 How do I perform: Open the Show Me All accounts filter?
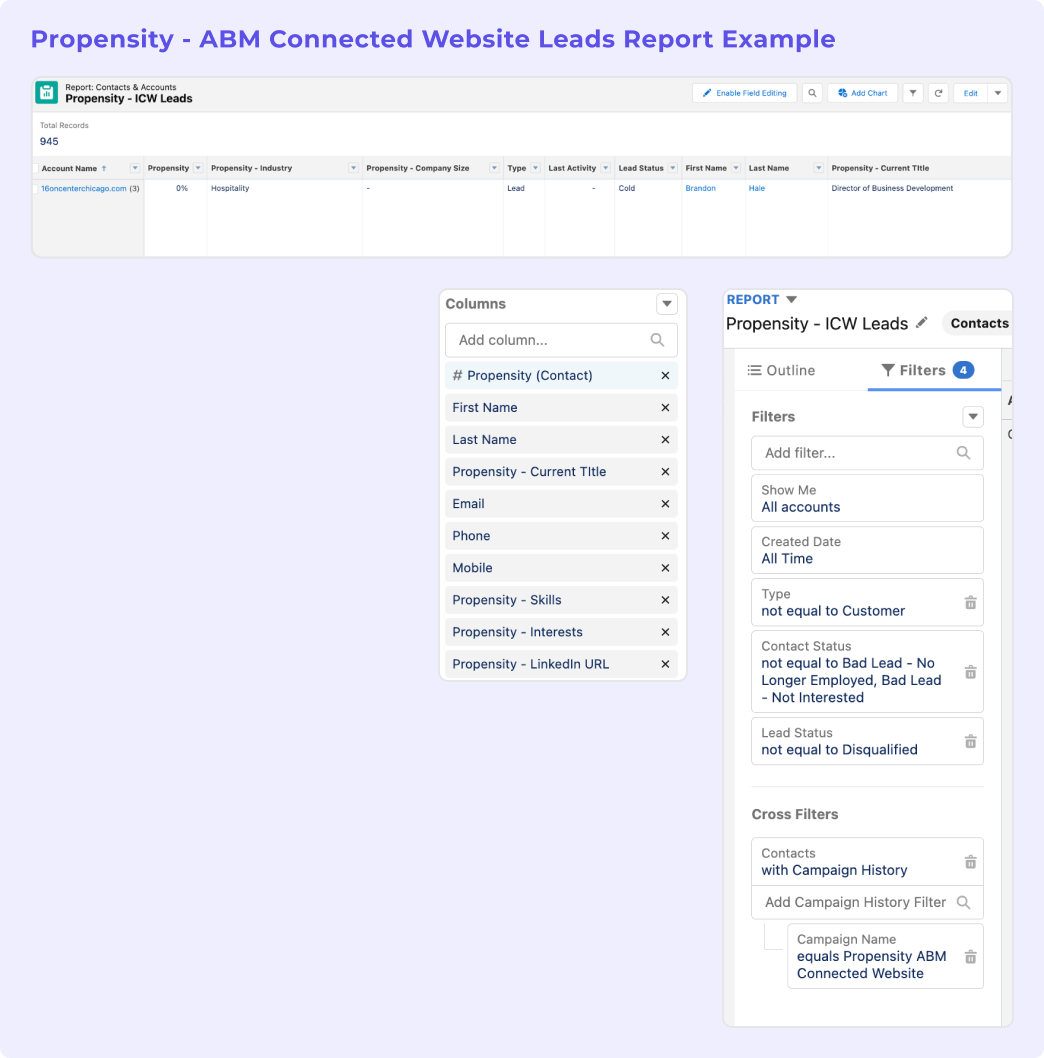tap(867, 499)
